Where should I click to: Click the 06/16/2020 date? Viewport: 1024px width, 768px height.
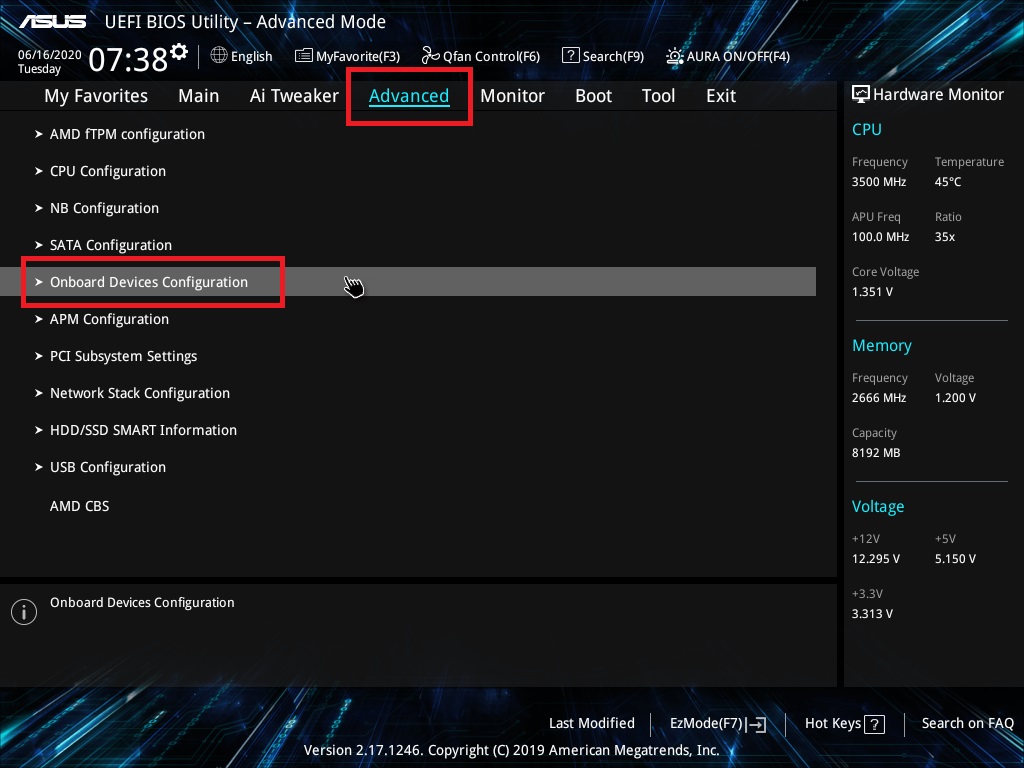coord(50,55)
